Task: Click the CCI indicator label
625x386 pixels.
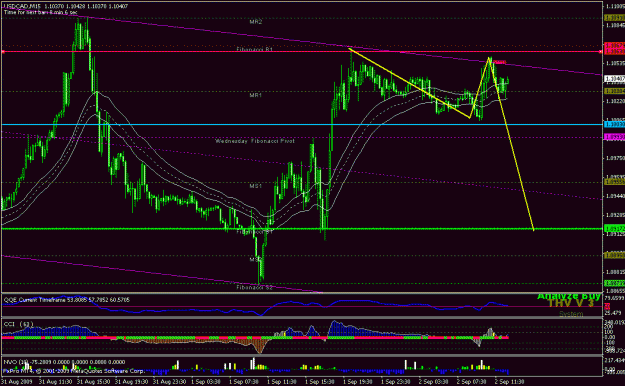Action: click(18, 324)
